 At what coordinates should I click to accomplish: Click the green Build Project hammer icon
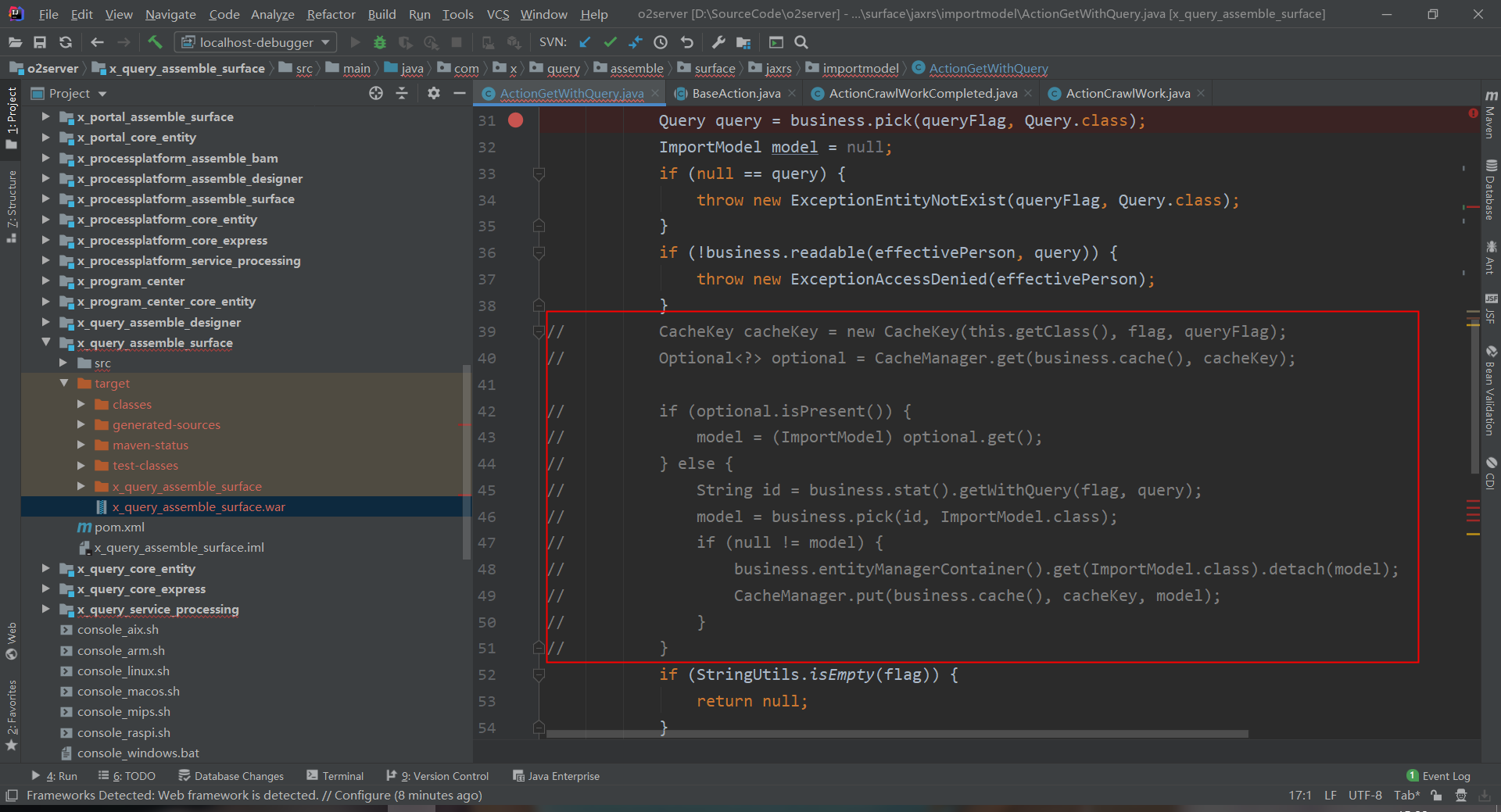[x=155, y=42]
